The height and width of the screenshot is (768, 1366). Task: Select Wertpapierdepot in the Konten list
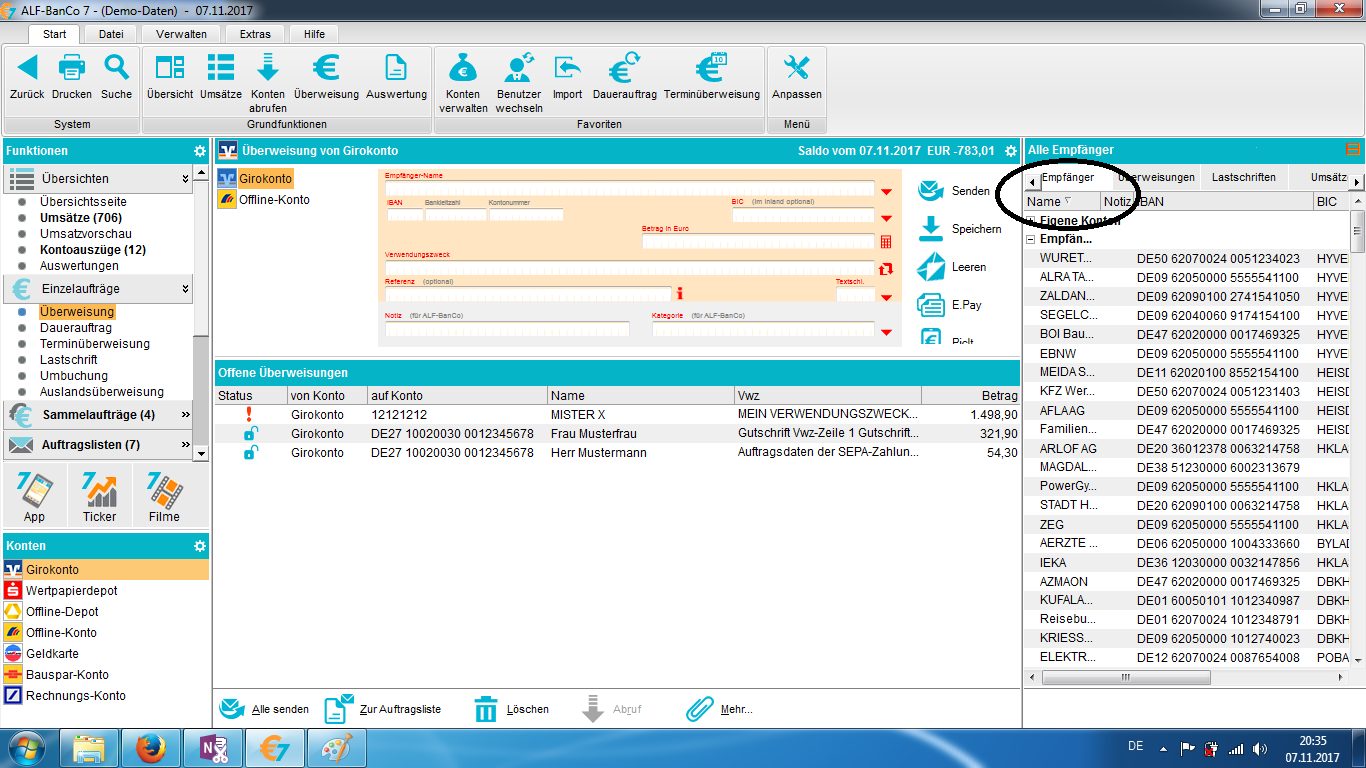click(105, 591)
